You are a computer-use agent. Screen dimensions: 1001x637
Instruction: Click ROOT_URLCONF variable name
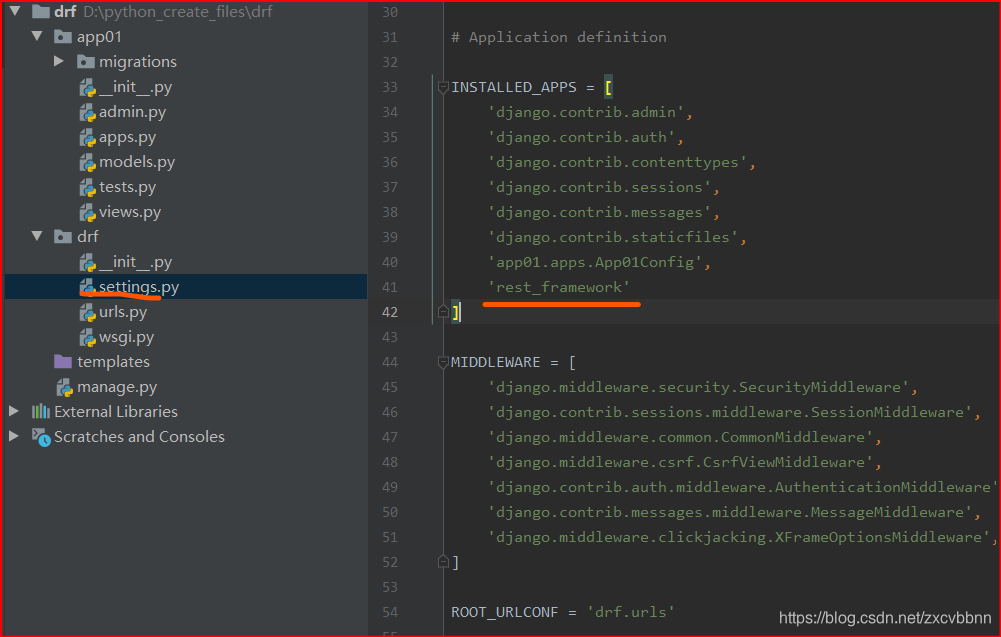tap(504, 612)
